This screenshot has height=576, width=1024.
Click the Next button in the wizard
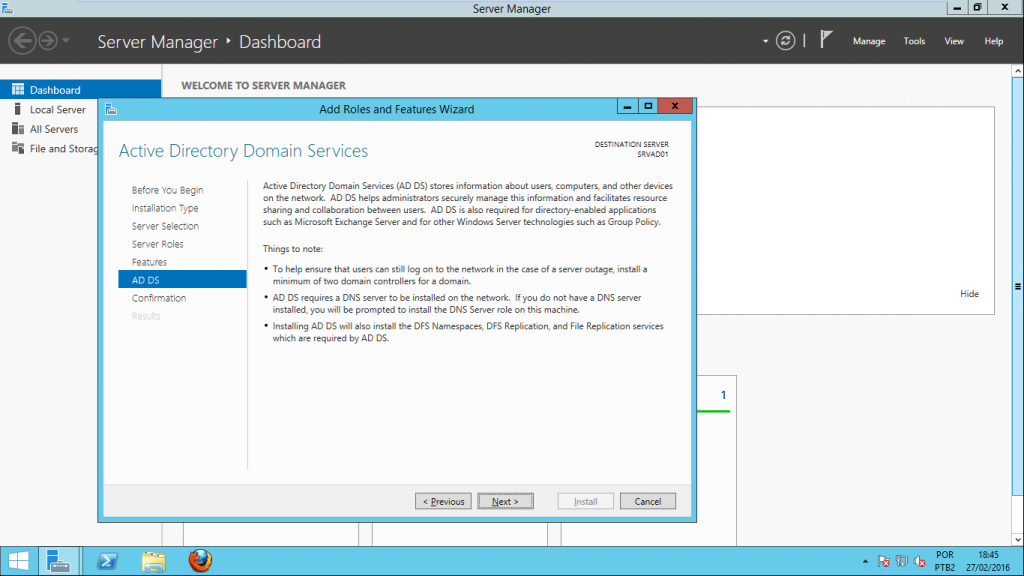(505, 500)
